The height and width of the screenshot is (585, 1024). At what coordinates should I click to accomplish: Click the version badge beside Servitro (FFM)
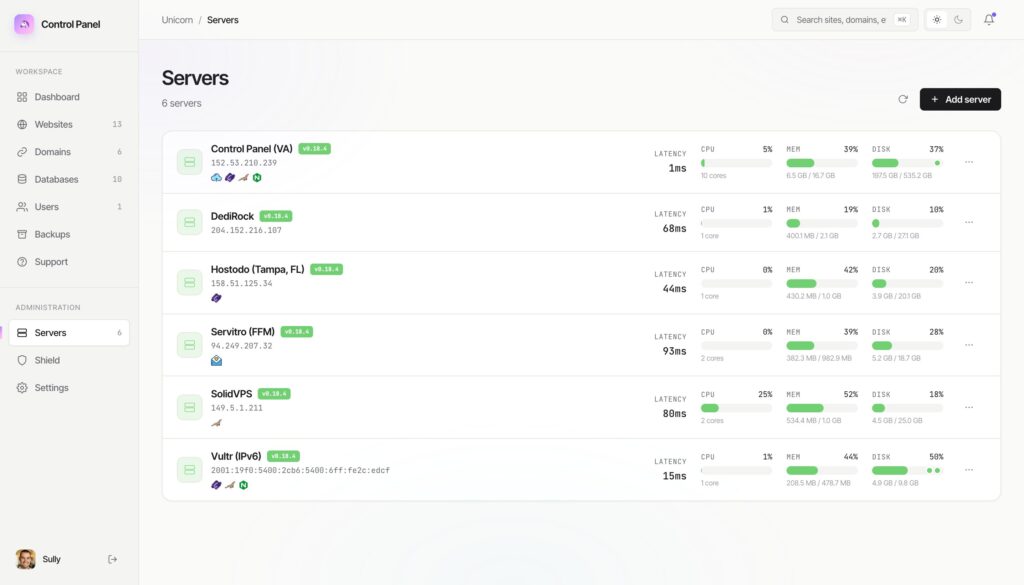[x=296, y=332]
